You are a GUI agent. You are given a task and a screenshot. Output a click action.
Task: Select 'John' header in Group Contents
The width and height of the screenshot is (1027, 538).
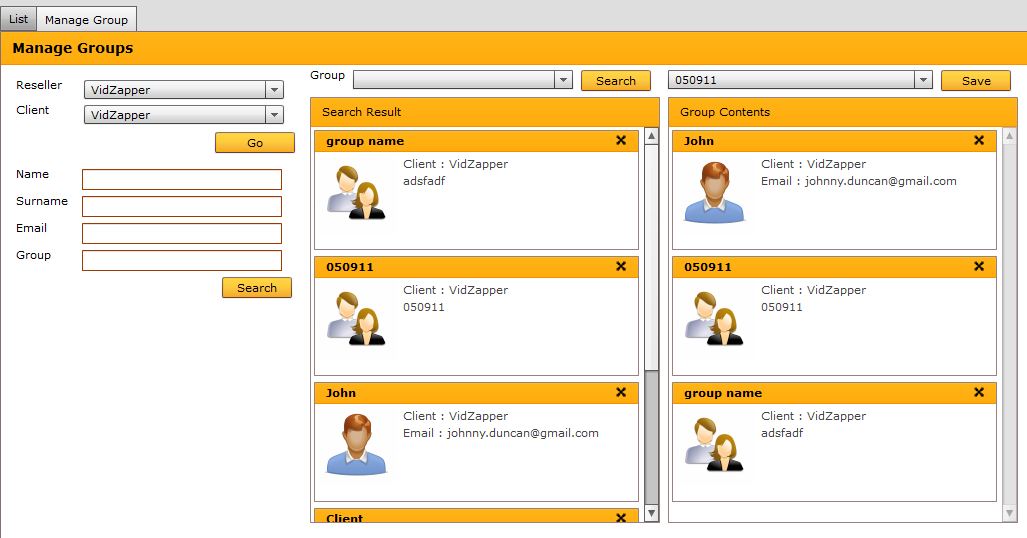[834, 141]
